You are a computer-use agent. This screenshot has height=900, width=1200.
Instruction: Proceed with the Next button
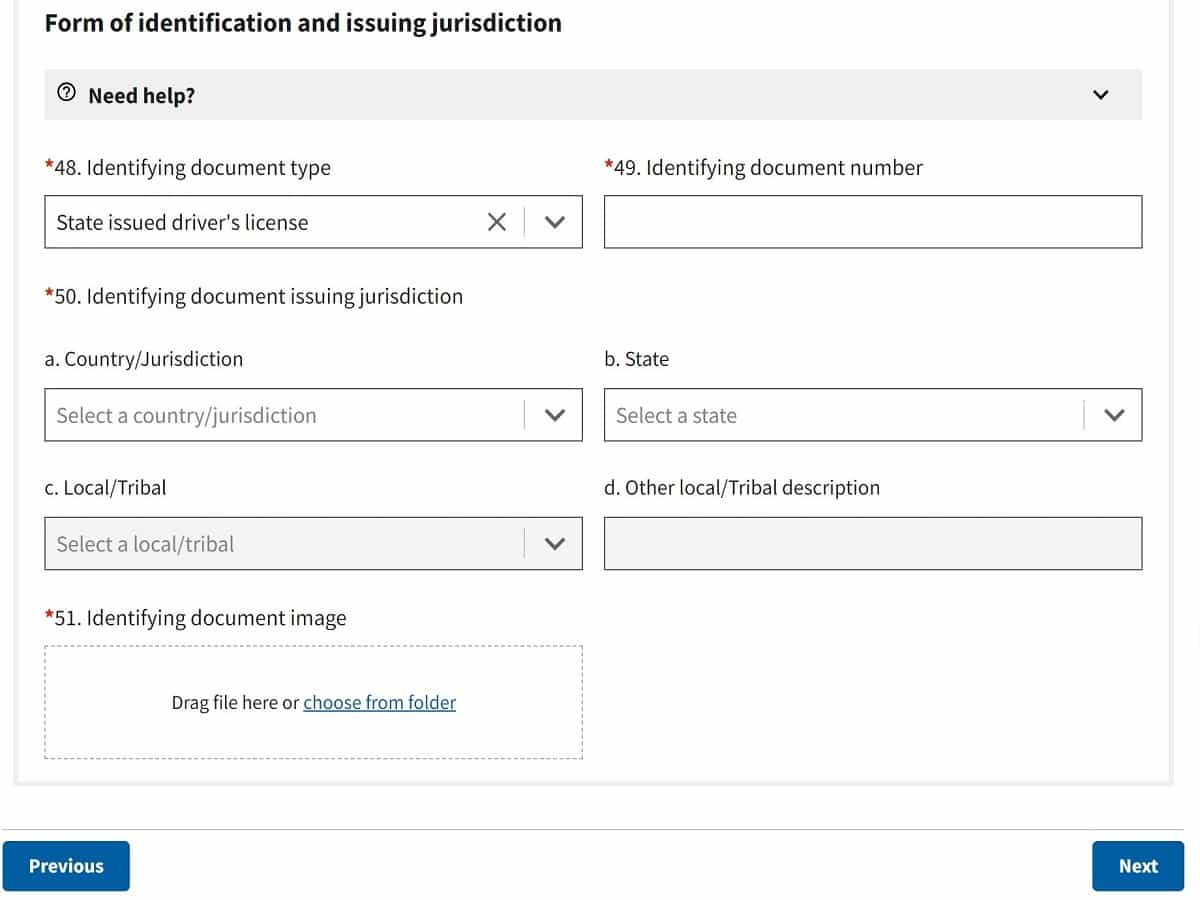point(1137,866)
